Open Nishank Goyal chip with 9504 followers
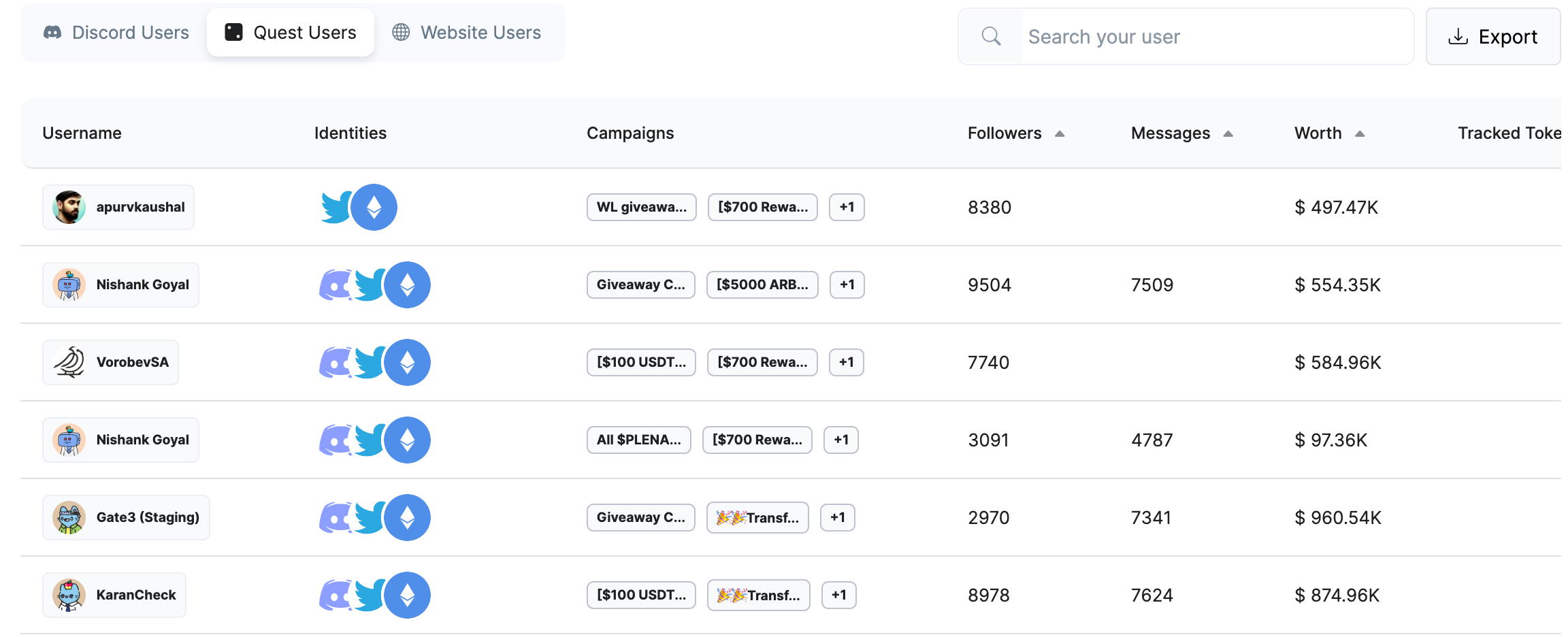This screenshot has width=1568, height=637. pos(120,284)
